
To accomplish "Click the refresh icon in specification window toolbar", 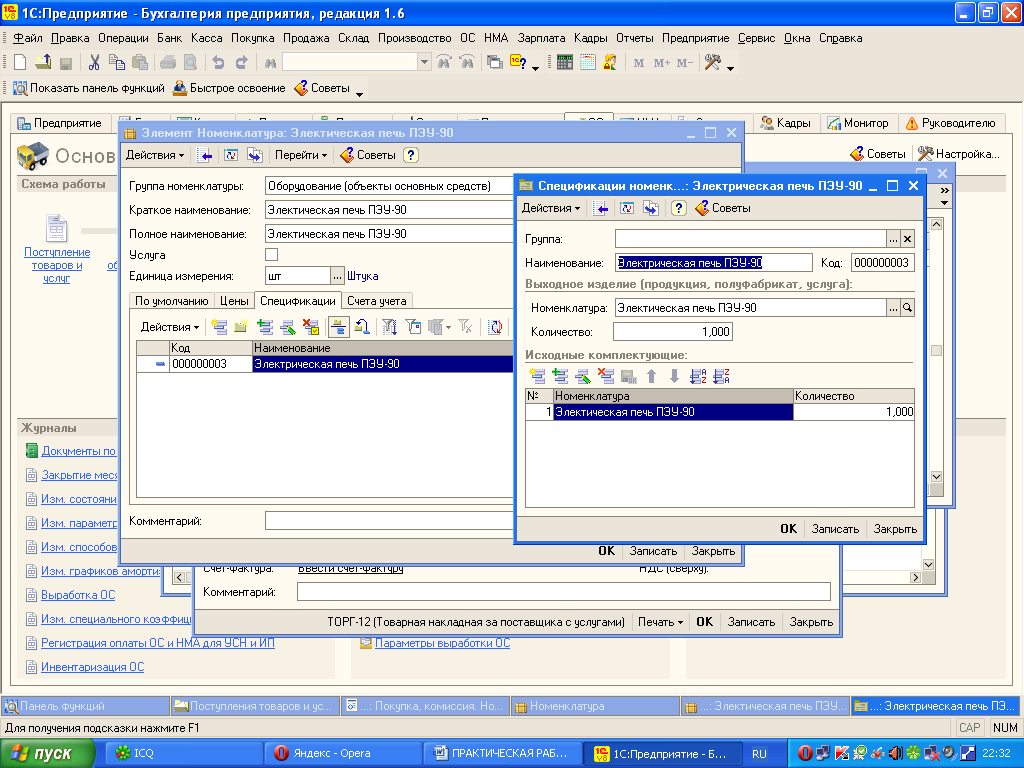I will pyautogui.click(x=627, y=208).
